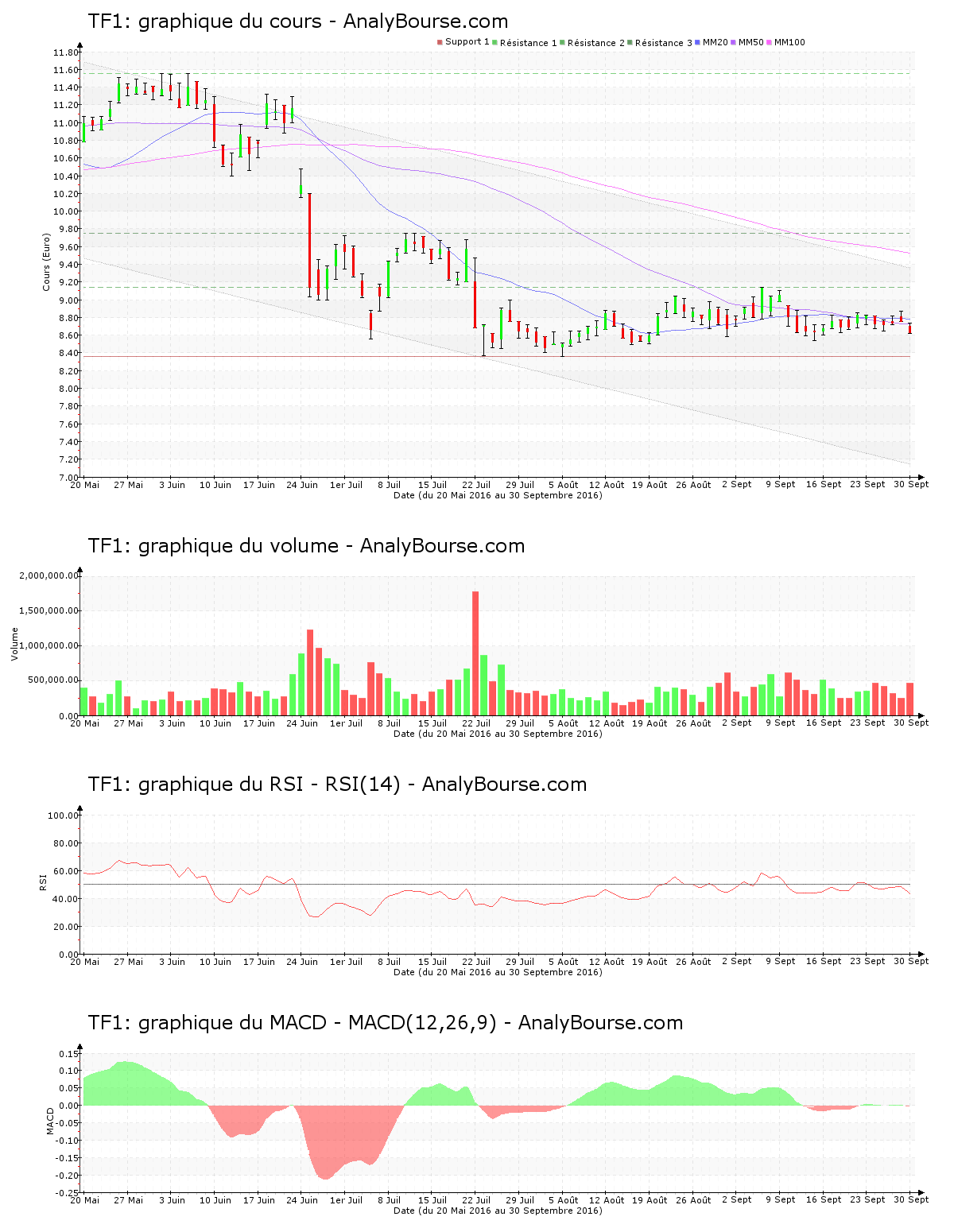
Task: Click the '30 Sept' date on the price chart axis
Action: (x=911, y=485)
